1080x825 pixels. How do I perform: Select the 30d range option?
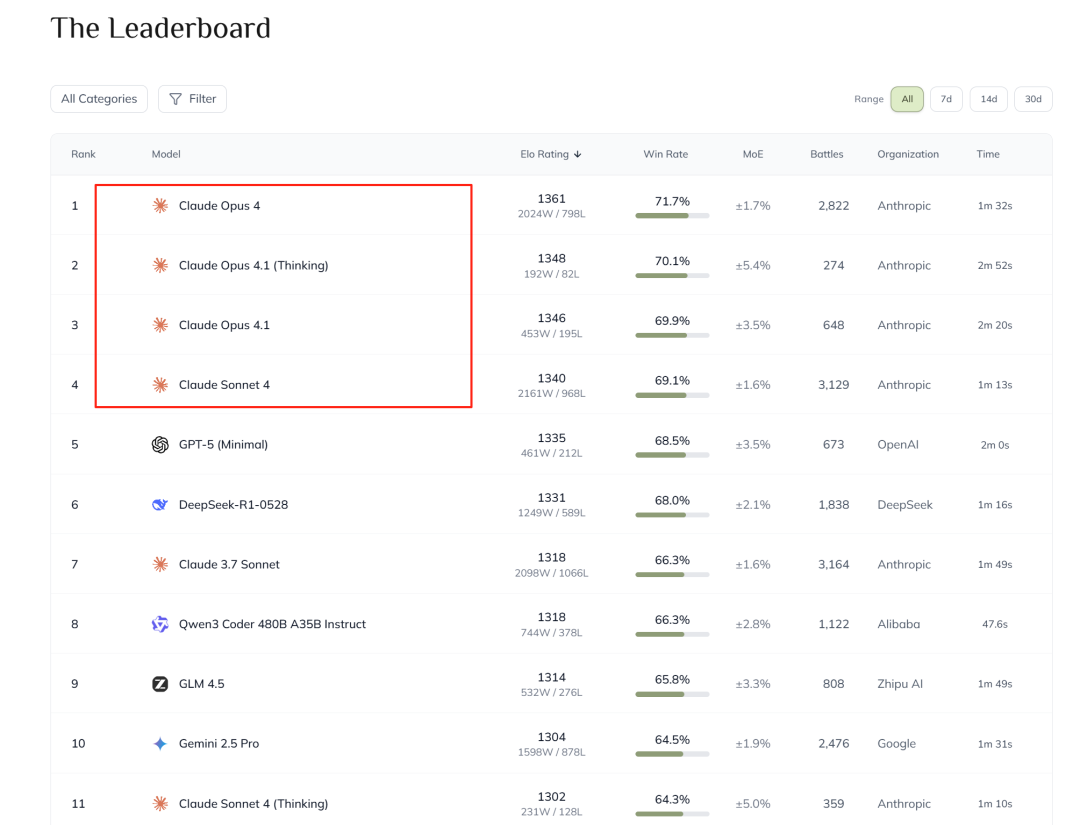[1033, 99]
